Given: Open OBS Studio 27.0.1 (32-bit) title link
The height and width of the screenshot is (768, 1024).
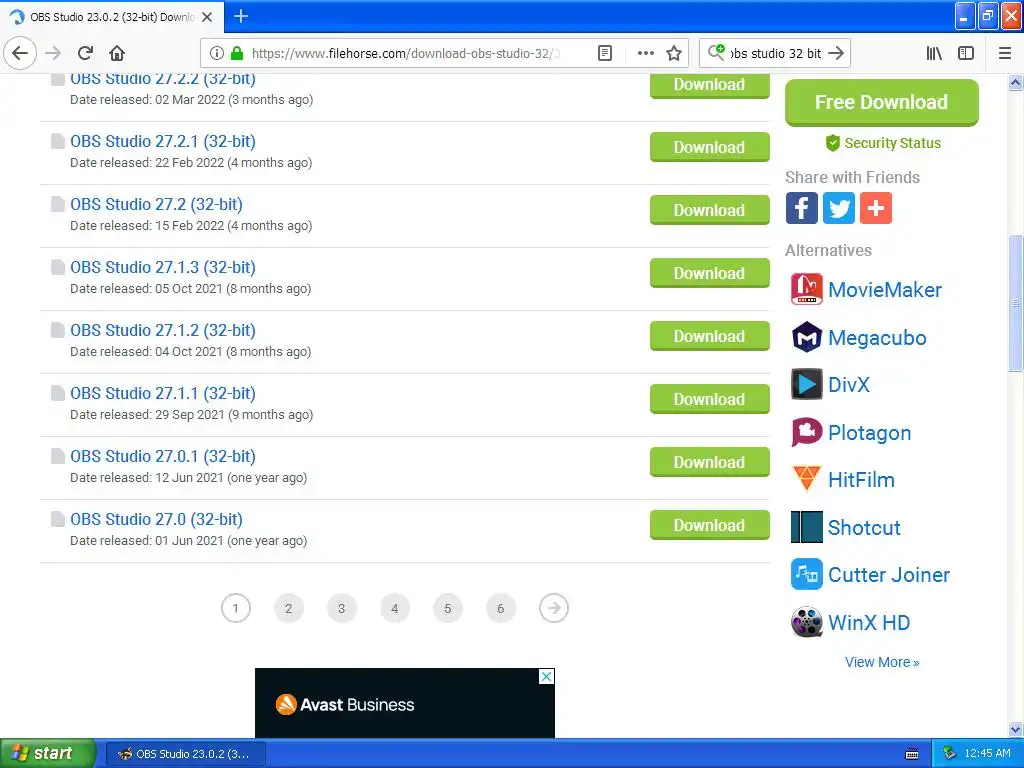Looking at the screenshot, I should (x=163, y=456).
